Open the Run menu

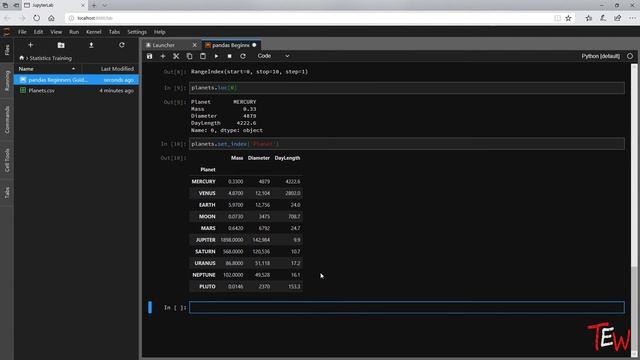[74, 32]
